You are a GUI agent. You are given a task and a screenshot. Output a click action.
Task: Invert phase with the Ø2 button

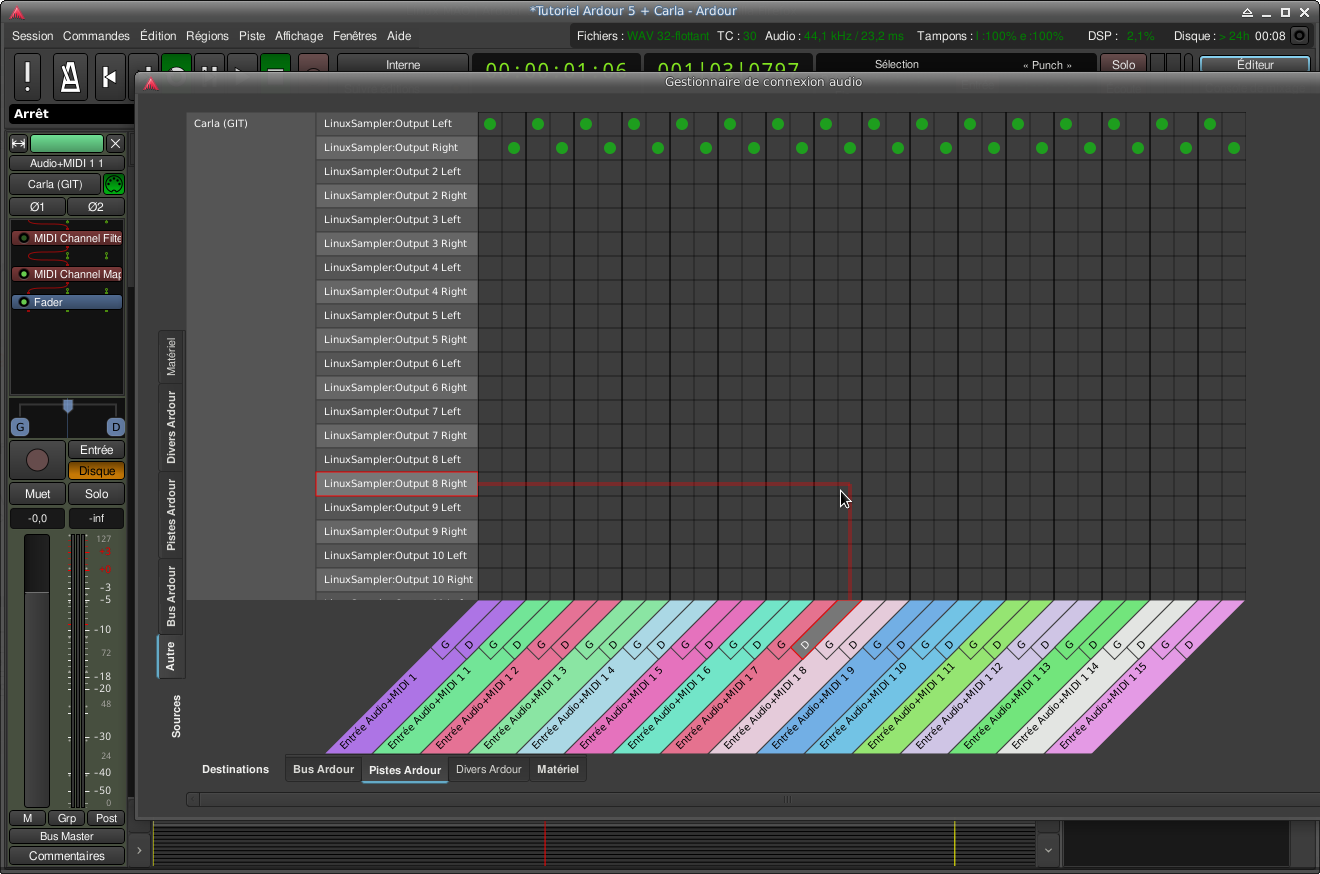tap(95, 207)
